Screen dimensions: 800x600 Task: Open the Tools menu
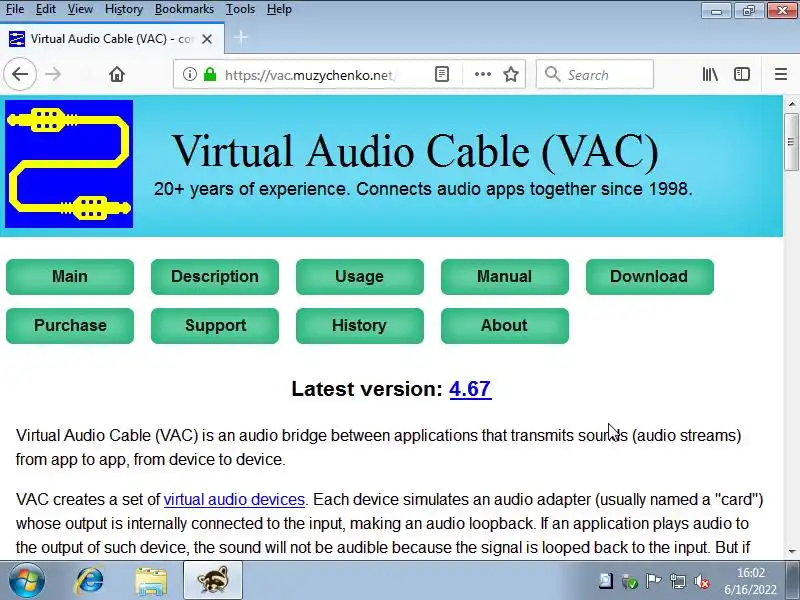(x=240, y=9)
